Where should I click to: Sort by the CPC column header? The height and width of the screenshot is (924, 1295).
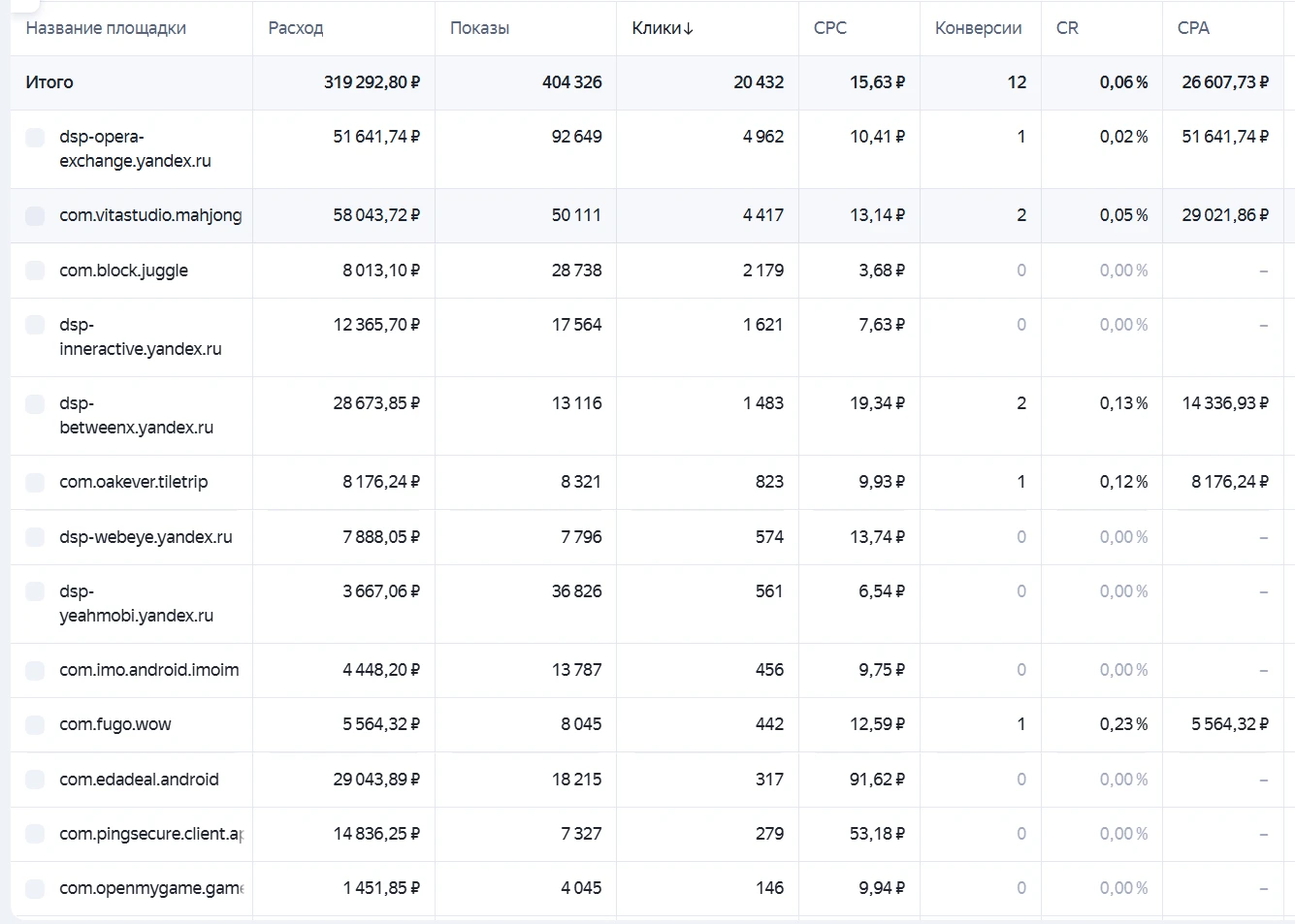click(830, 28)
